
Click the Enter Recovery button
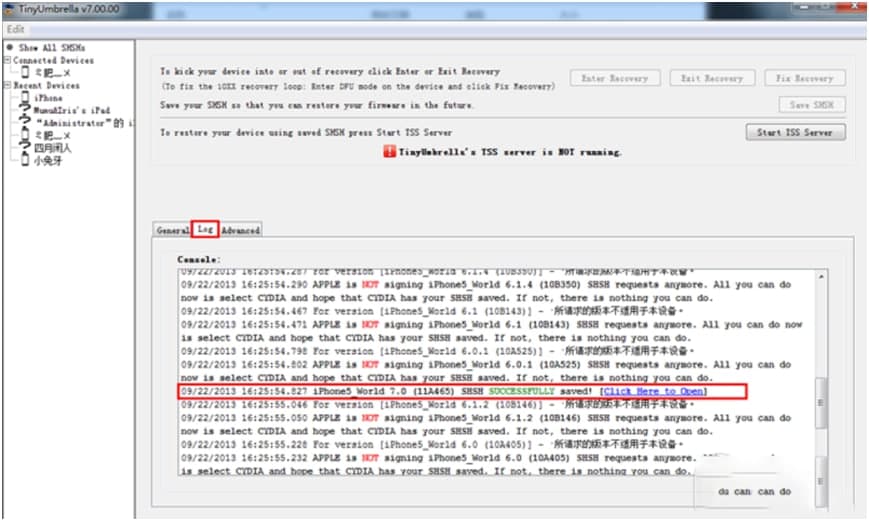click(x=615, y=78)
